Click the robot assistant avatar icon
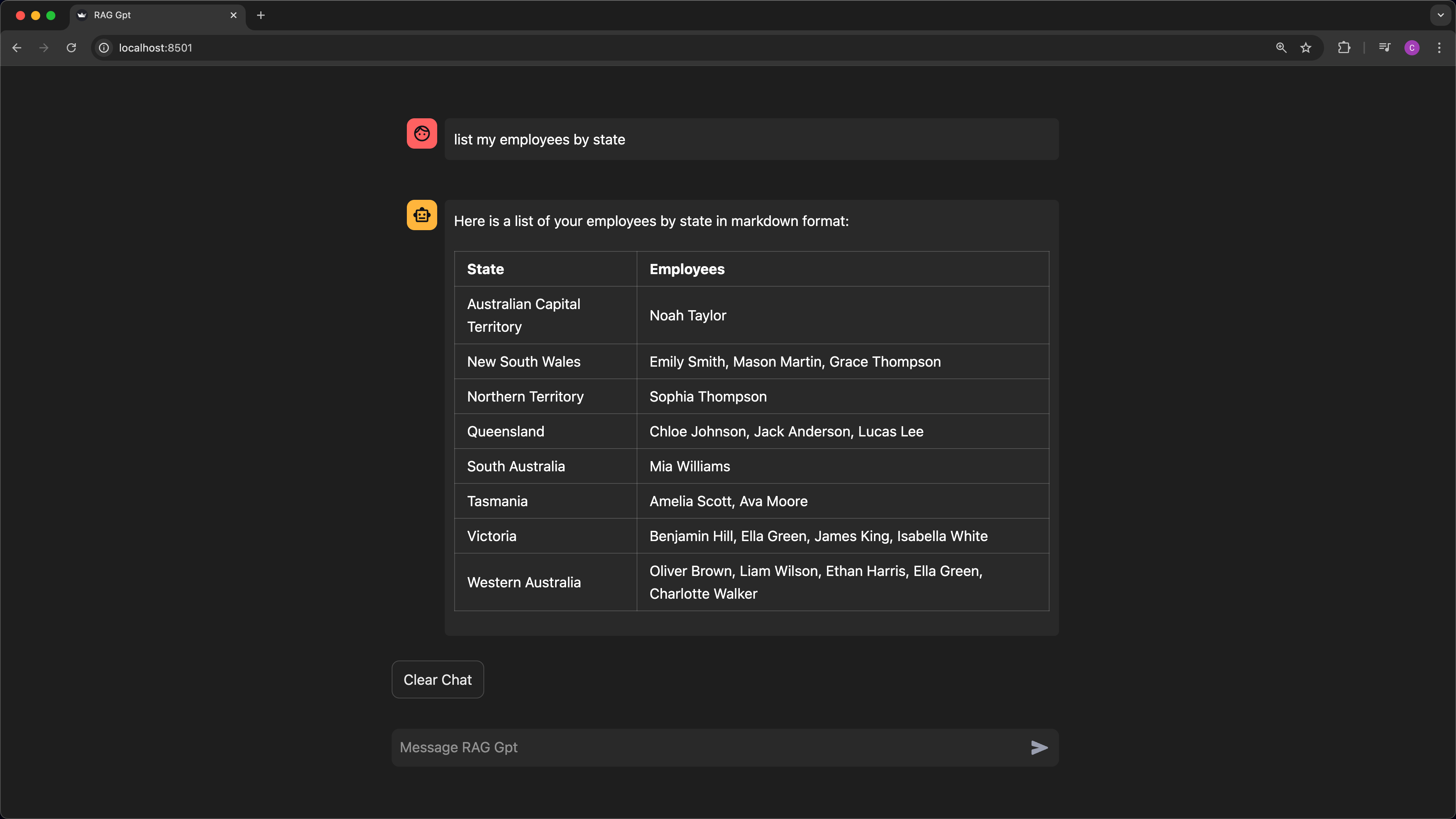Viewport: 1456px width, 819px height. tap(422, 215)
